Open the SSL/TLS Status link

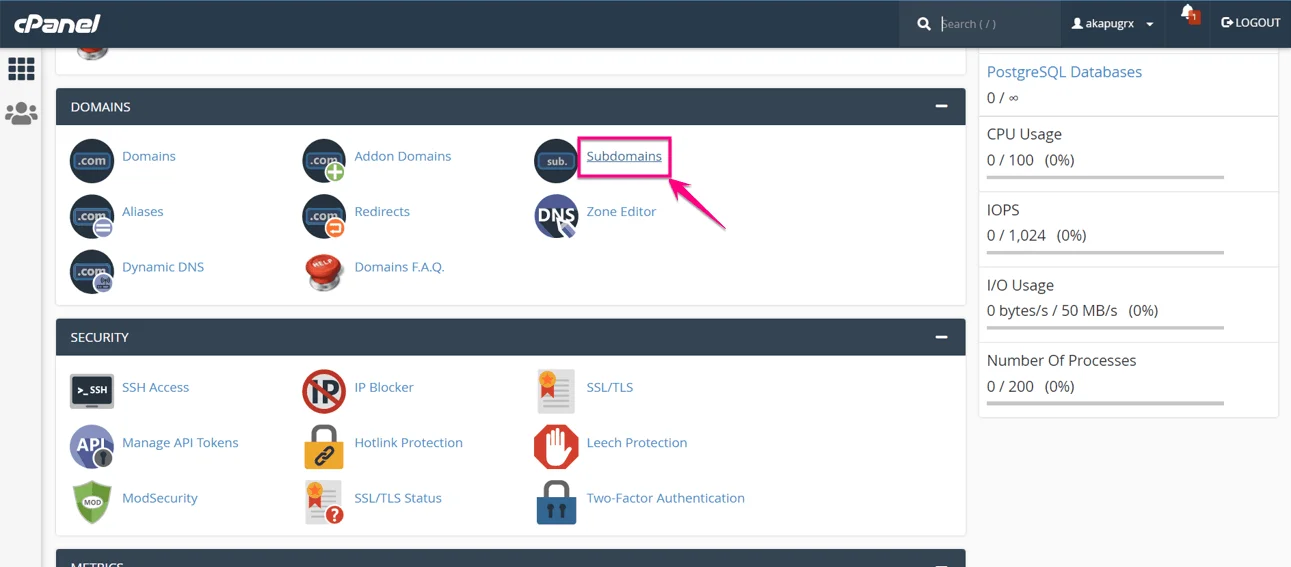click(398, 497)
